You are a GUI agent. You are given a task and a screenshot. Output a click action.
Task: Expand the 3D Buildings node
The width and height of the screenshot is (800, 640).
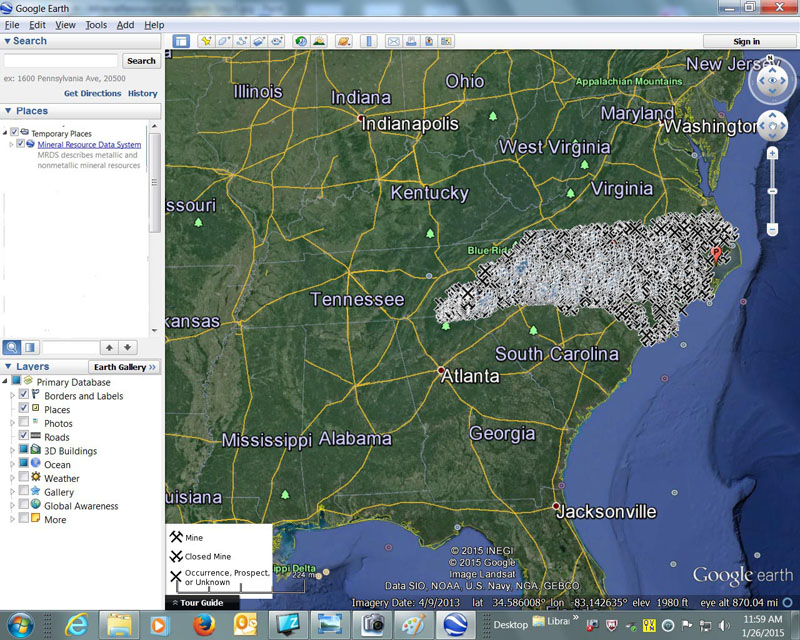click(12, 451)
